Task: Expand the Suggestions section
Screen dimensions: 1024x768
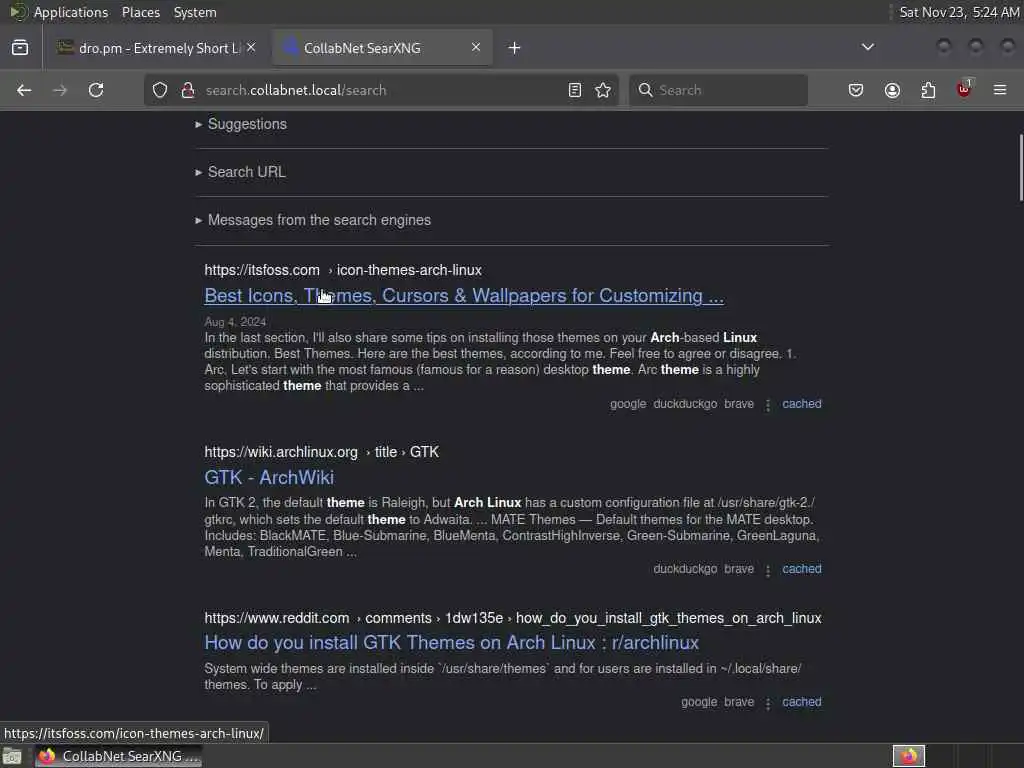Action: pyautogui.click(x=247, y=124)
